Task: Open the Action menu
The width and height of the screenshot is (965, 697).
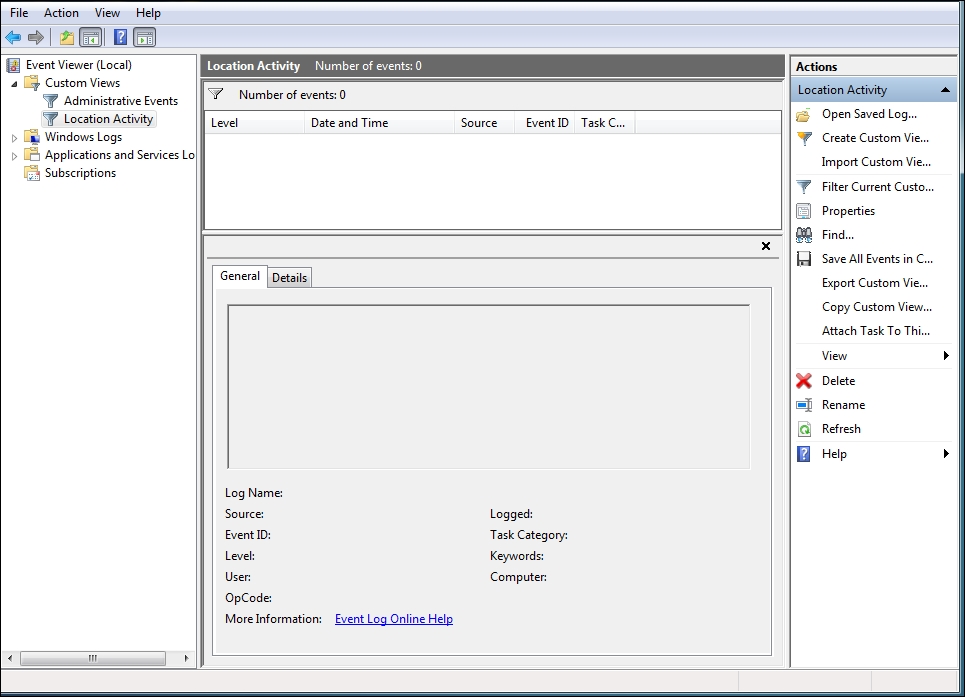Action: click(x=61, y=12)
